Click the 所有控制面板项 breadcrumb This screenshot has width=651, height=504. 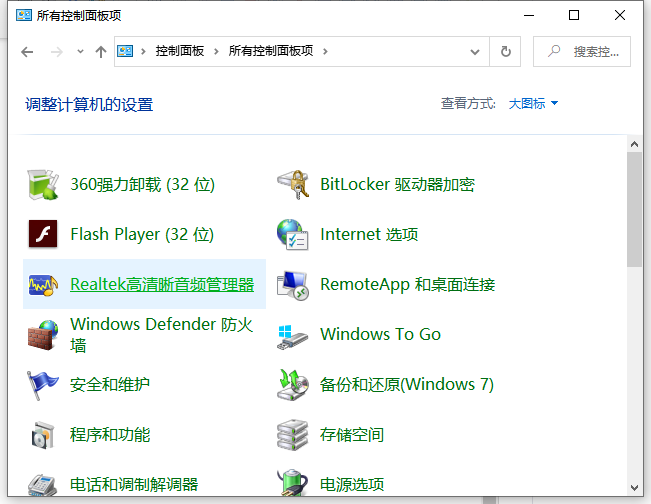tap(271, 51)
